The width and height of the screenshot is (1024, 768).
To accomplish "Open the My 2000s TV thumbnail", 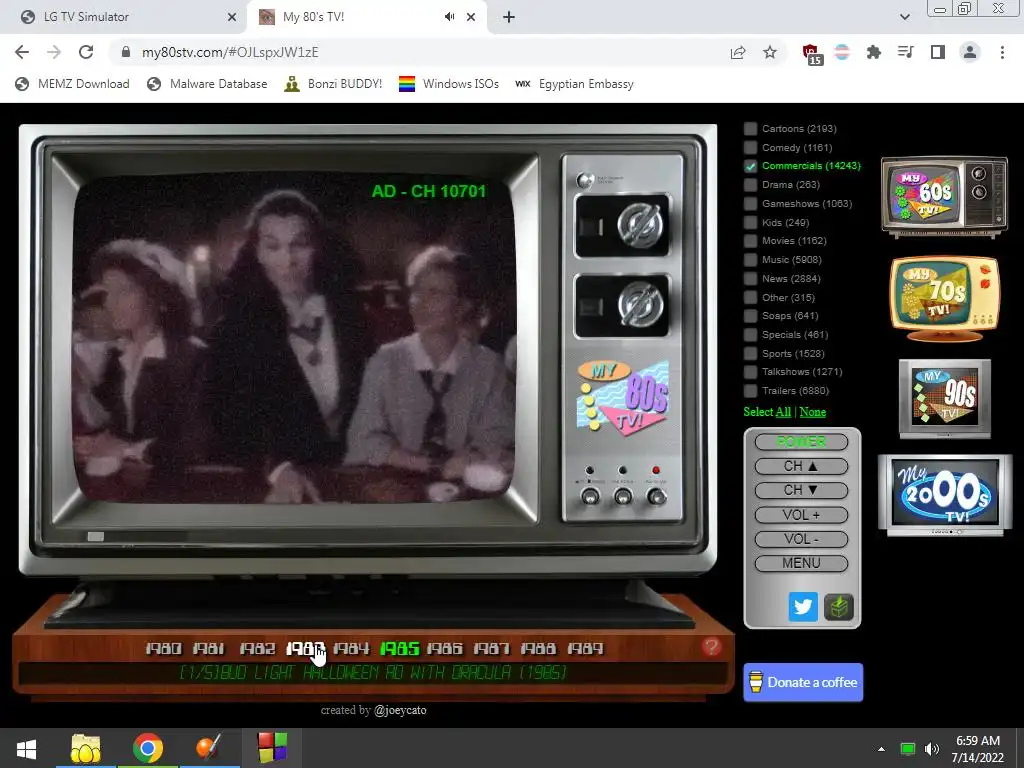I will [x=944, y=495].
